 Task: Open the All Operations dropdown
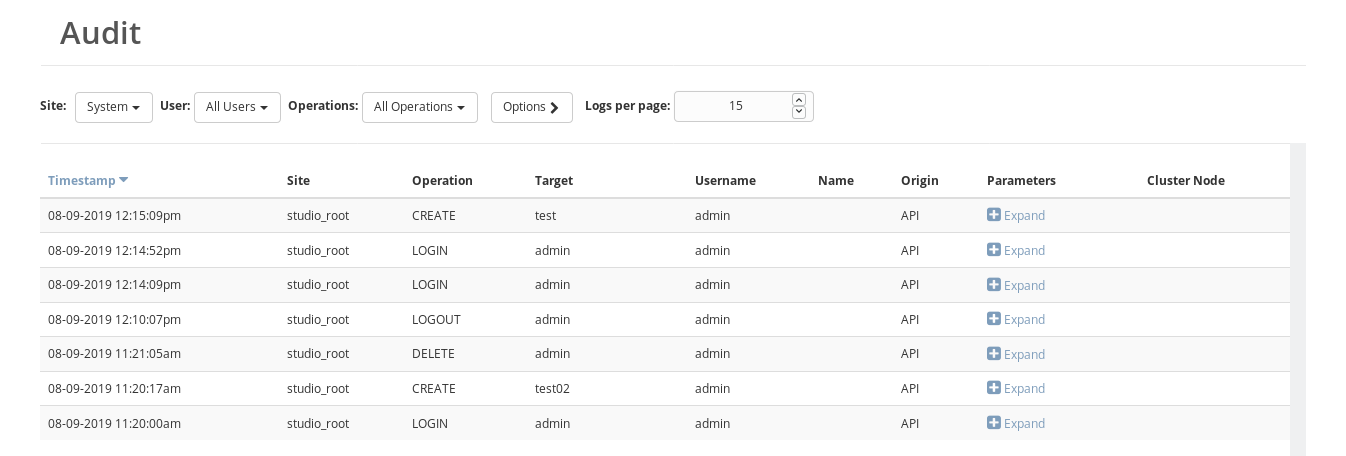[x=420, y=107]
